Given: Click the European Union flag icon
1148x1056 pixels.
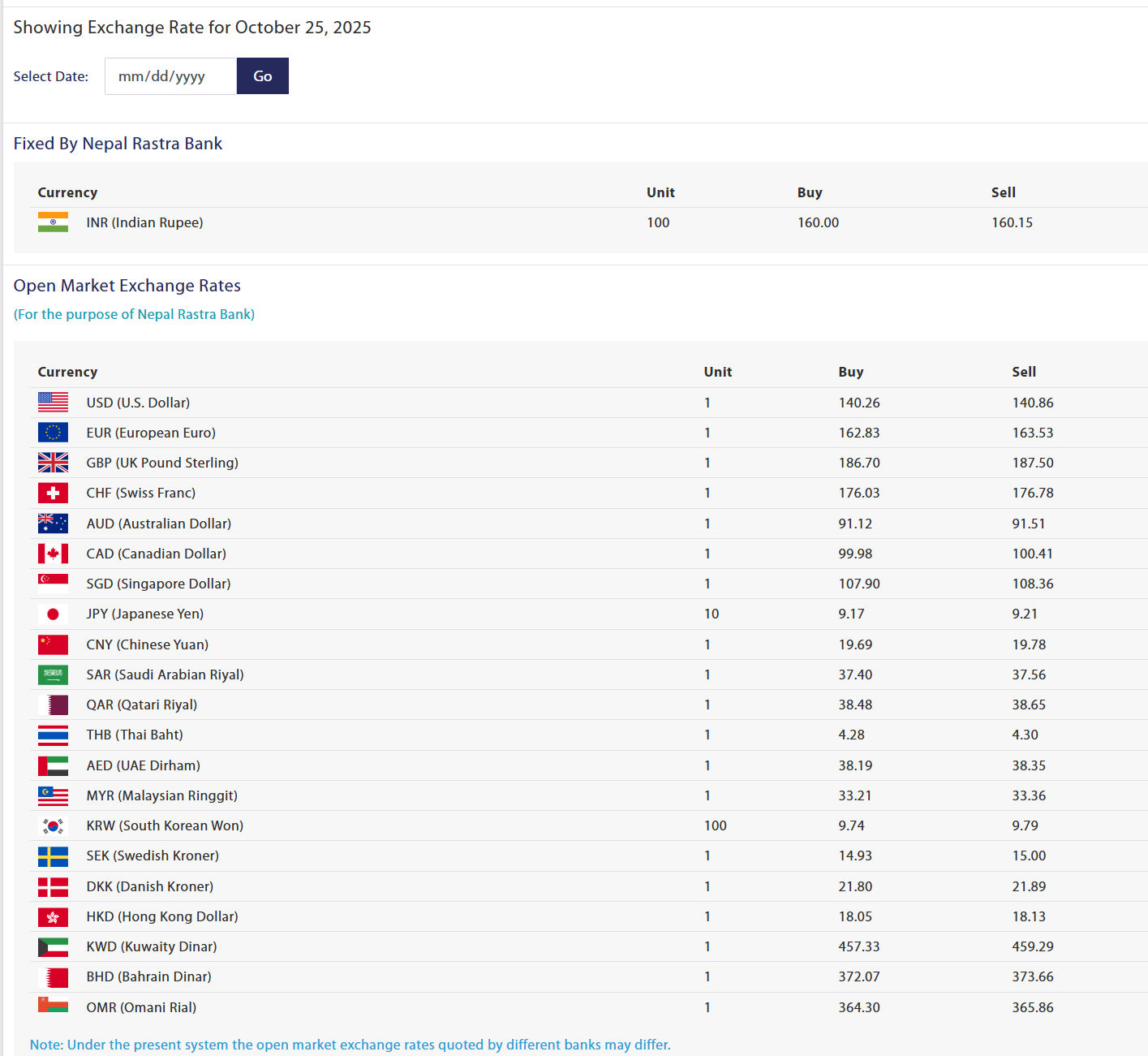Looking at the screenshot, I should click(x=53, y=433).
